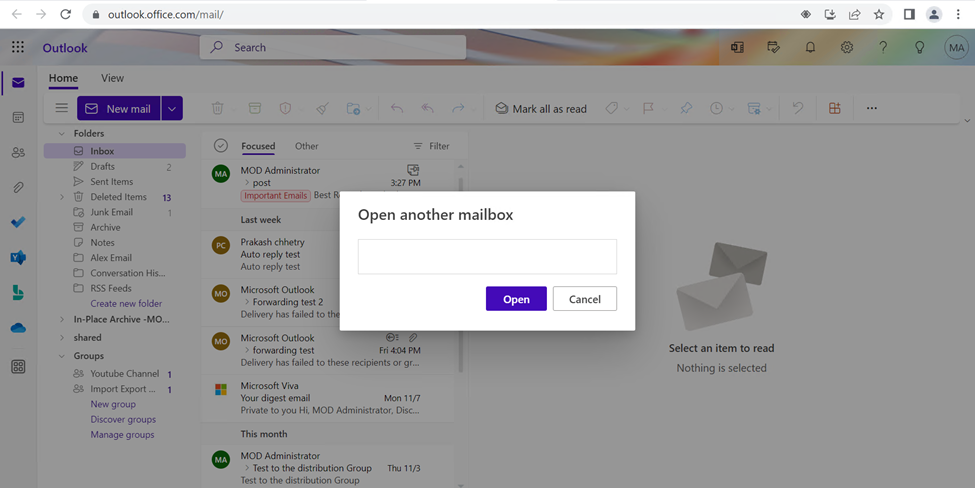This screenshot has width=975, height=488.
Task: Click the Sweep broom icon in toolbar
Action: pyautogui.click(x=322, y=108)
